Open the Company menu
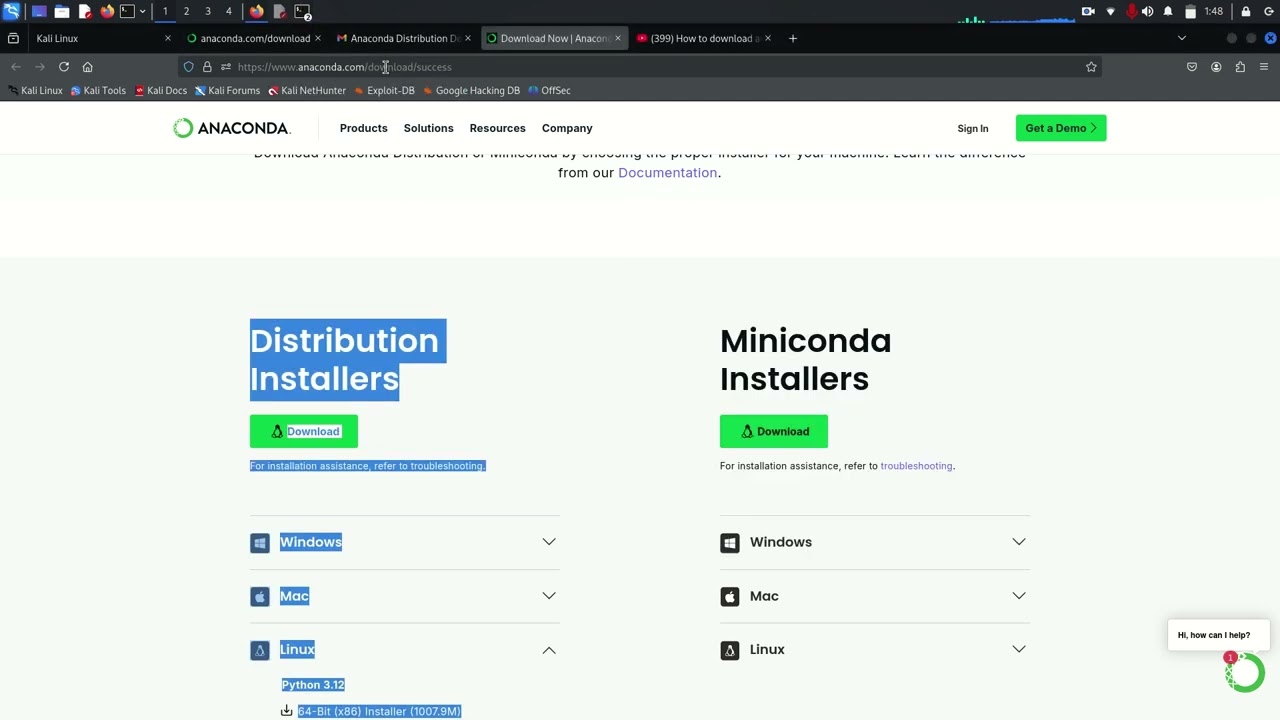1280x720 pixels. (567, 128)
